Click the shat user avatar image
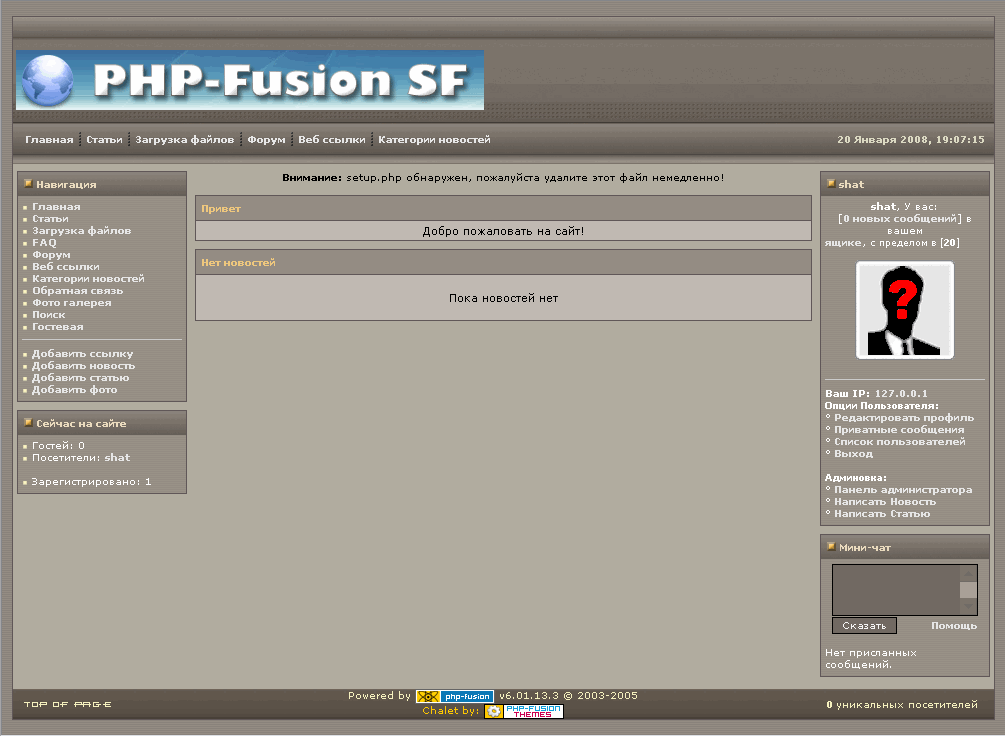The height and width of the screenshot is (736, 1005). pos(904,310)
